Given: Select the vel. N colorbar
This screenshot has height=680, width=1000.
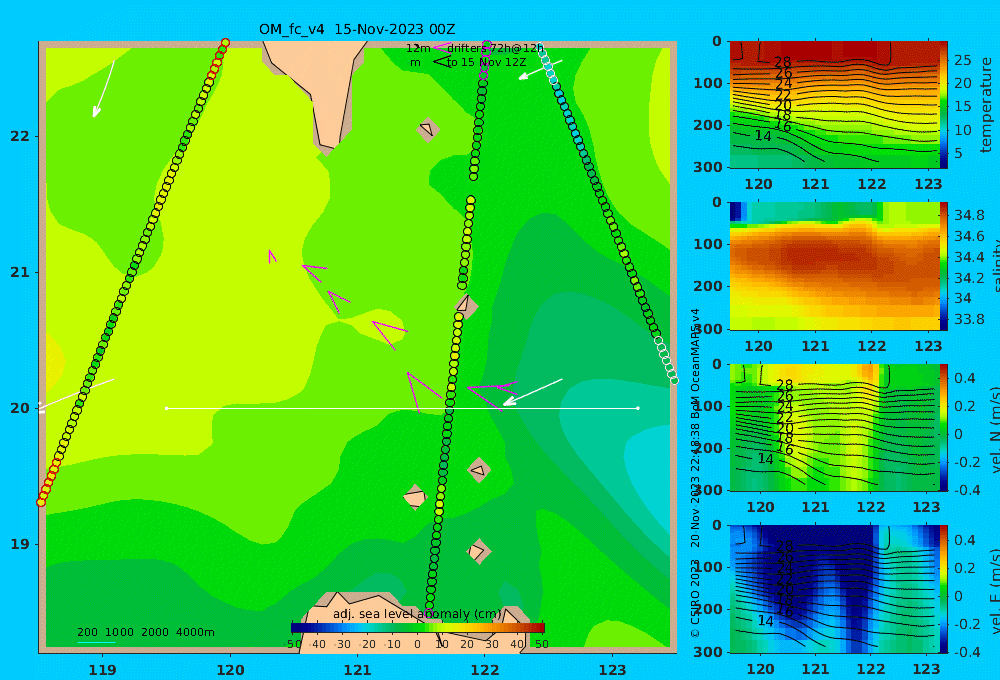Looking at the screenshot, I should pyautogui.click(x=943, y=427).
